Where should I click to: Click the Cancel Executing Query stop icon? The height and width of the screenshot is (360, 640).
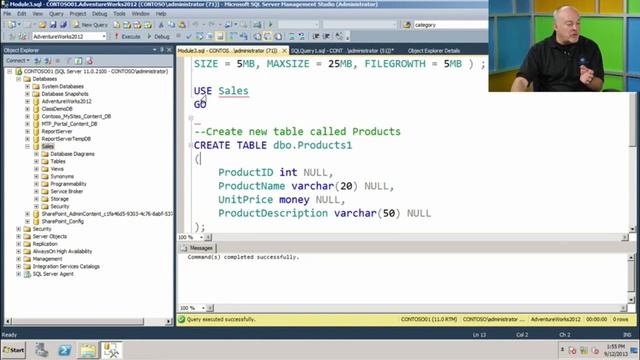point(178,36)
